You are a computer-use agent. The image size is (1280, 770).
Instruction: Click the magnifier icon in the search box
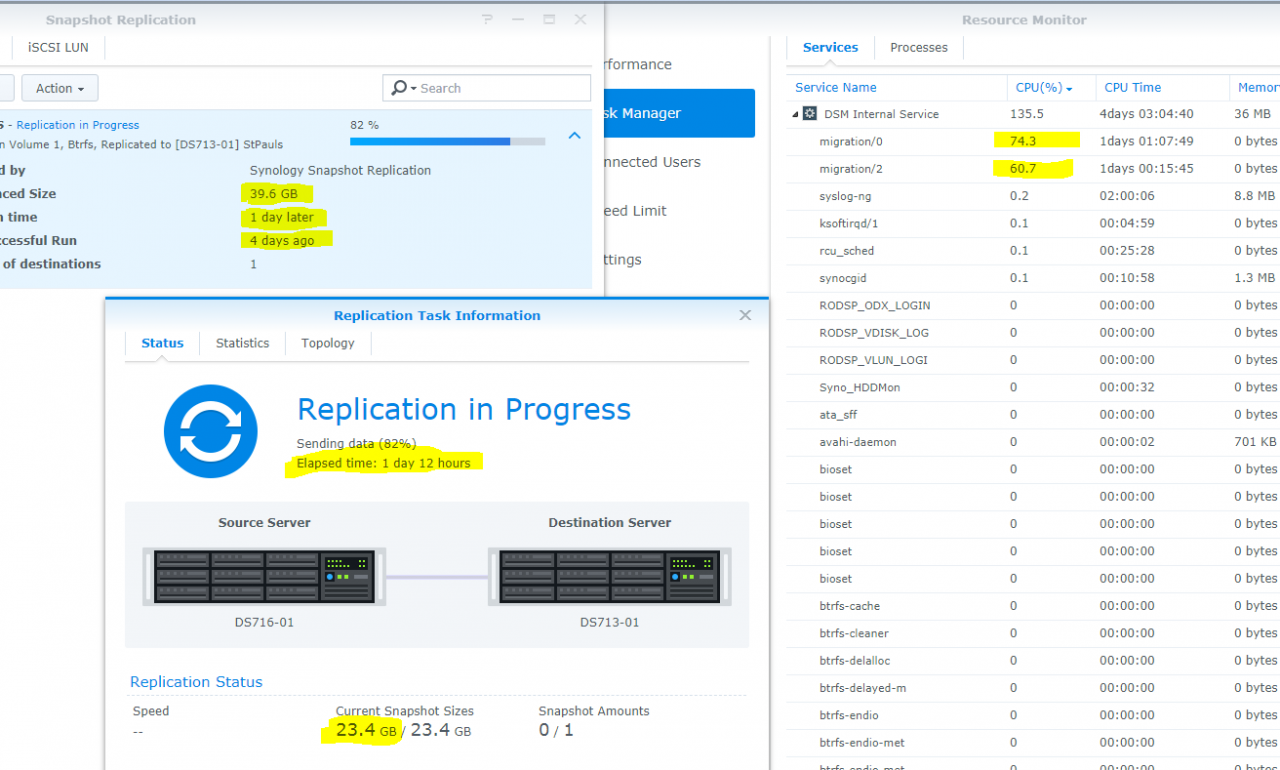399,88
